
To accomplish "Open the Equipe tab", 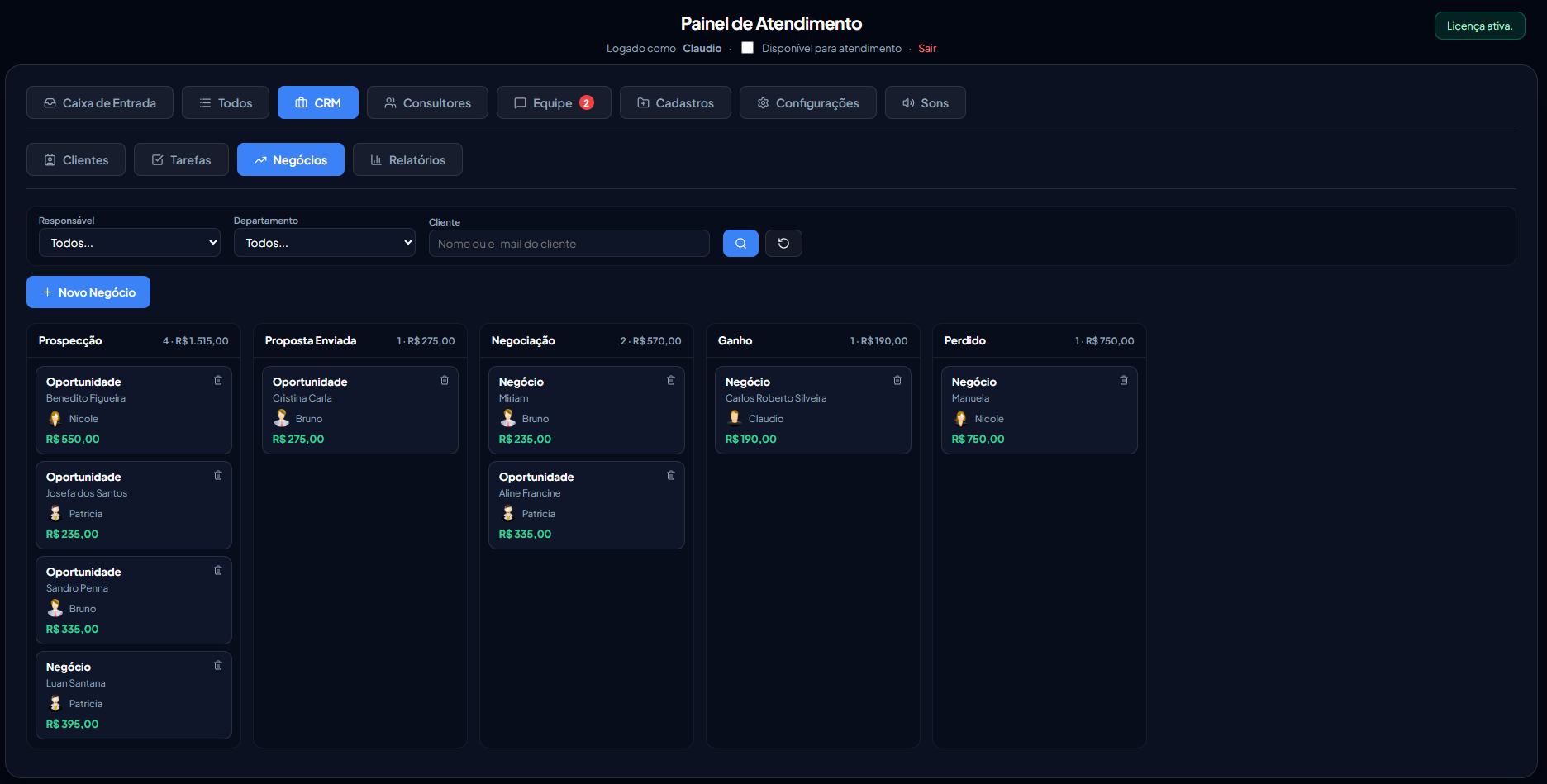I will point(554,102).
